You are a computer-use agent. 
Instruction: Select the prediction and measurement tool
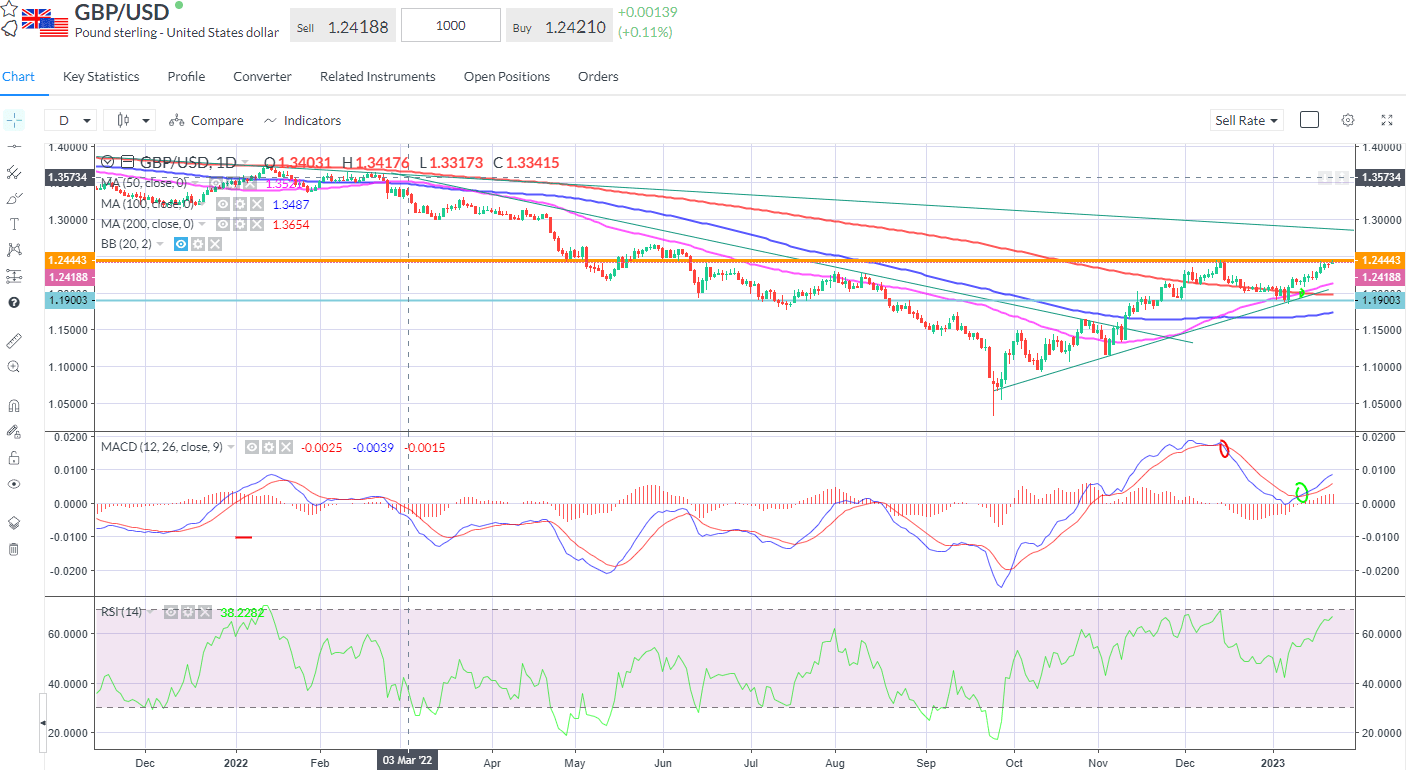click(x=14, y=276)
